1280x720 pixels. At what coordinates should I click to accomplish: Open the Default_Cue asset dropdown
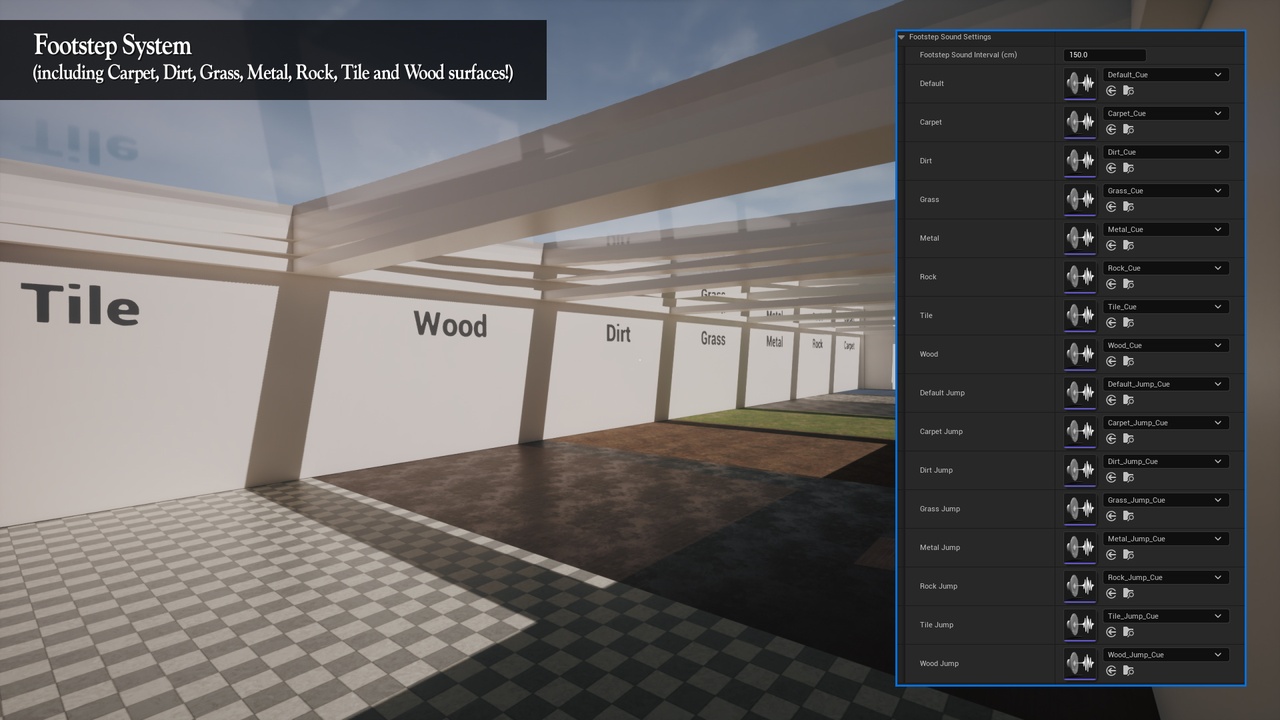pyautogui.click(x=1165, y=75)
